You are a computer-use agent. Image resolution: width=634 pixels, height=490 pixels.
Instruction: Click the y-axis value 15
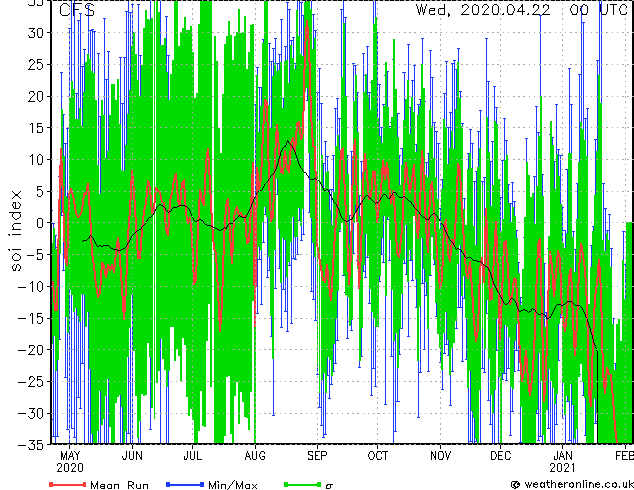point(36,128)
